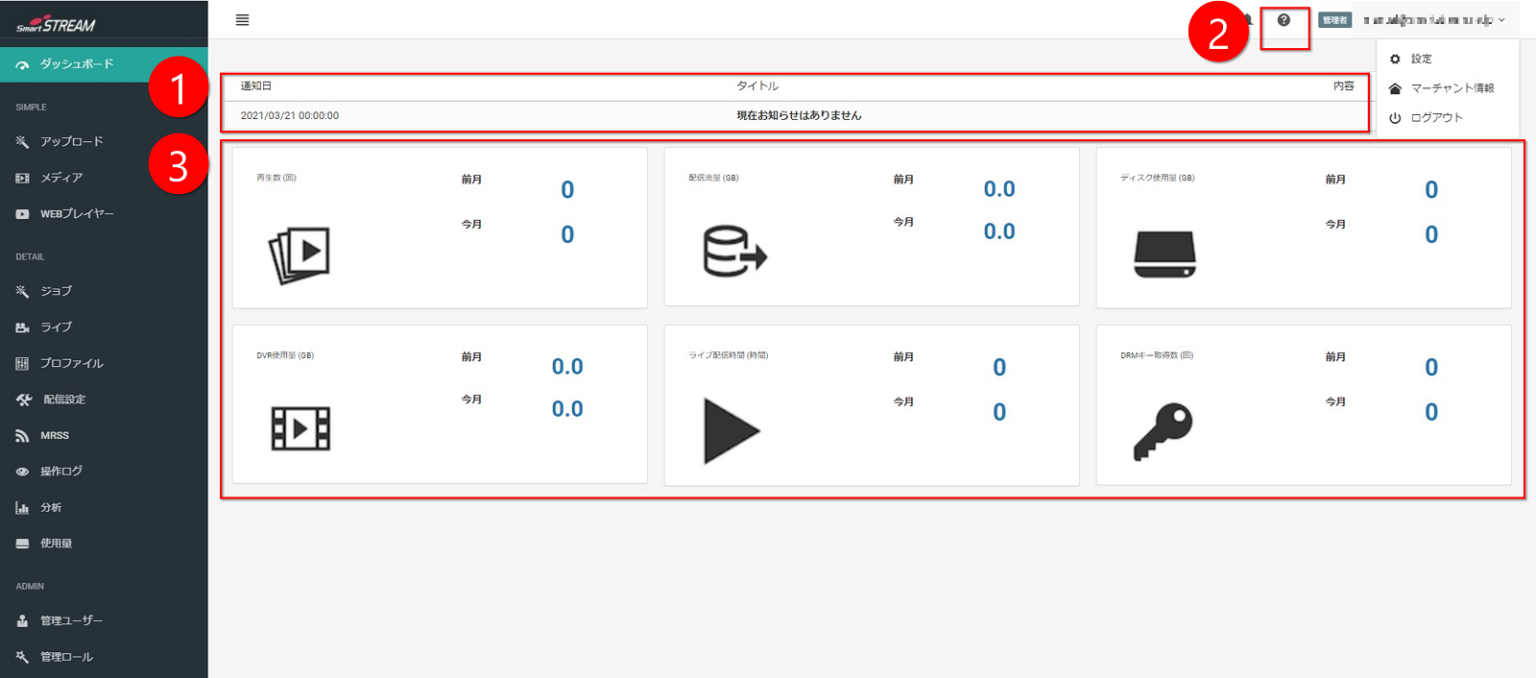The width and height of the screenshot is (1536, 678).
Task: Click ログアウト to sign out
Action: [x=1436, y=117]
